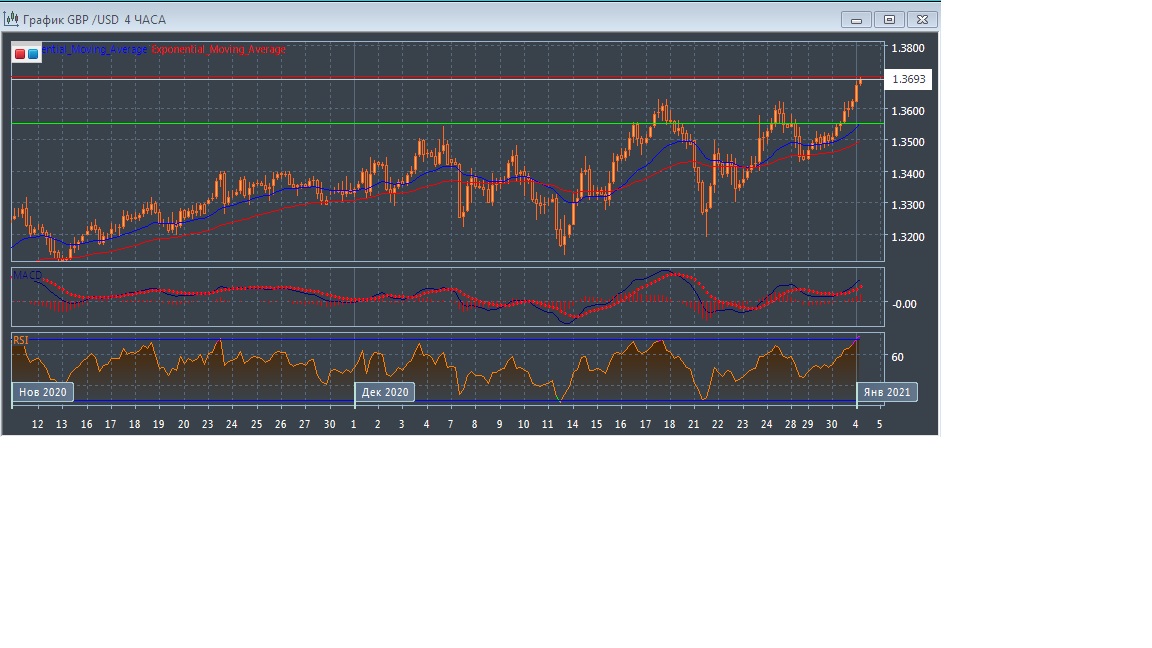
Task: Click the Нов 2020 month marker
Action: click(x=43, y=392)
